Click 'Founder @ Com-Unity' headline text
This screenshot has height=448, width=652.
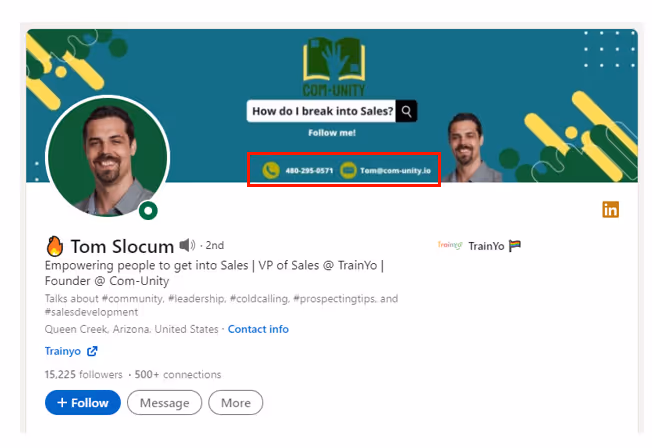pos(107,281)
